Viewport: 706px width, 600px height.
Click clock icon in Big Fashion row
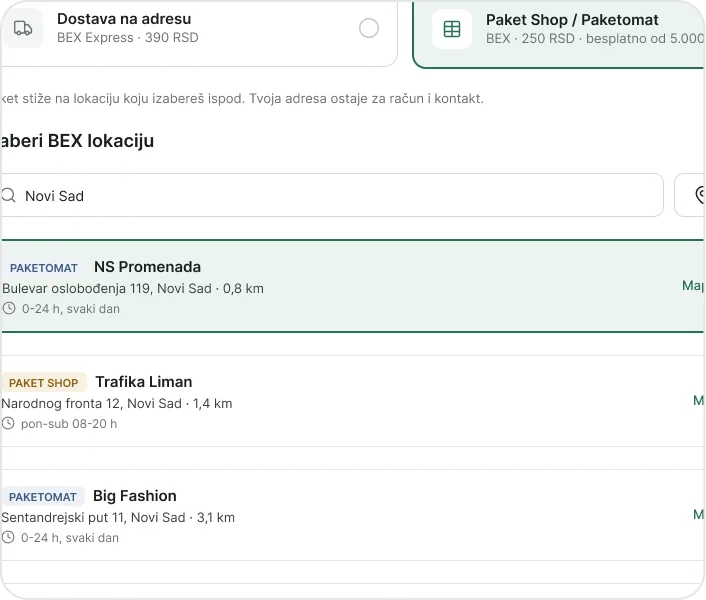(x=8, y=537)
